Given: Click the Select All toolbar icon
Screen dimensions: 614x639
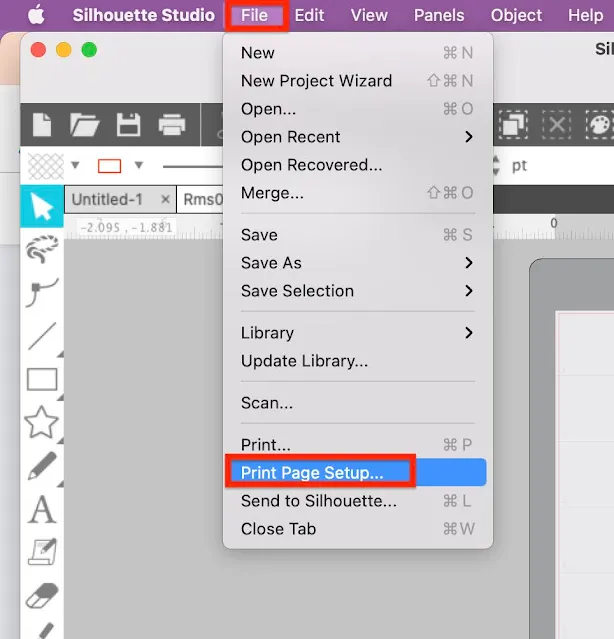Looking at the screenshot, I should pyautogui.click(x=513, y=125).
